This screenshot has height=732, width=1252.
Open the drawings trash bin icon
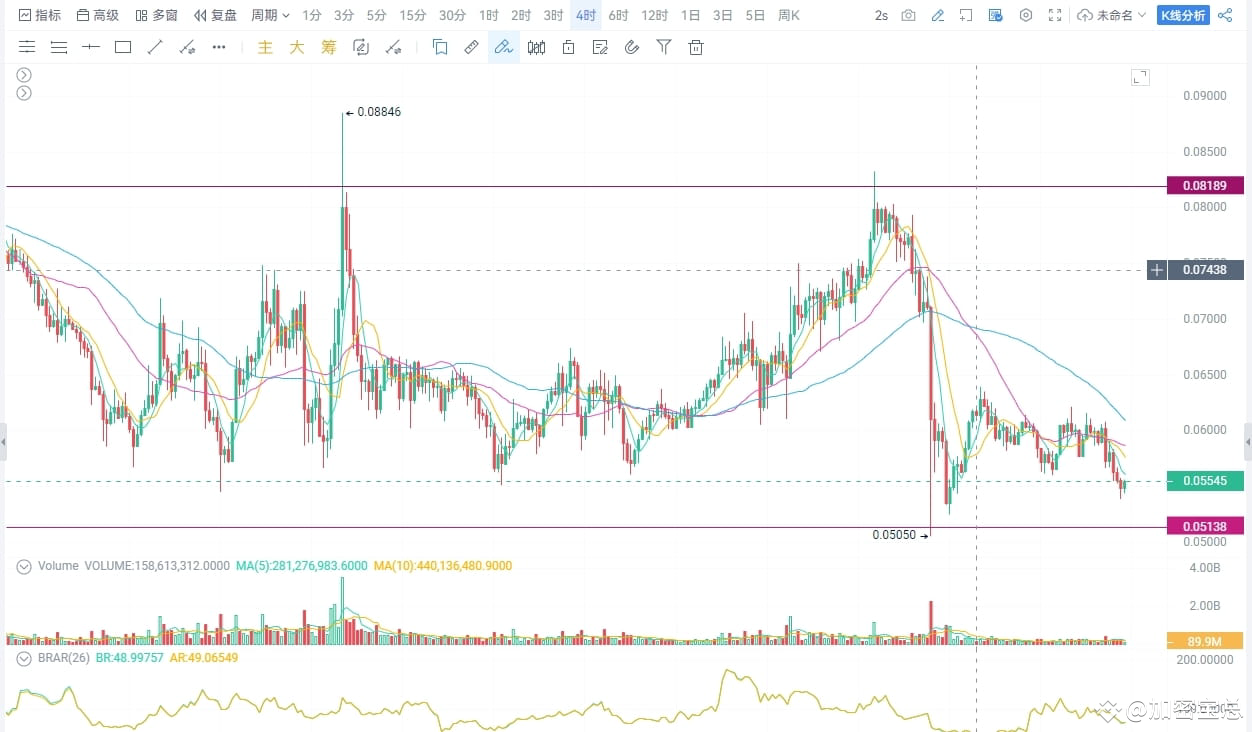(696, 46)
